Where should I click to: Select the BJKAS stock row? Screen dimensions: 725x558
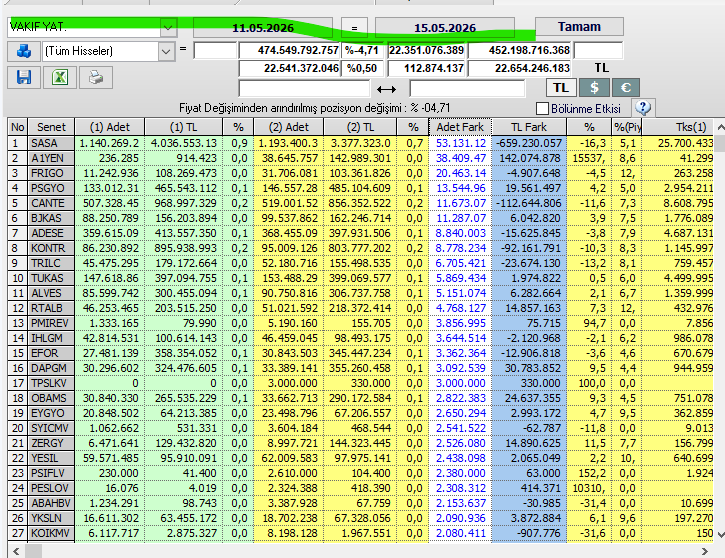tap(361, 218)
